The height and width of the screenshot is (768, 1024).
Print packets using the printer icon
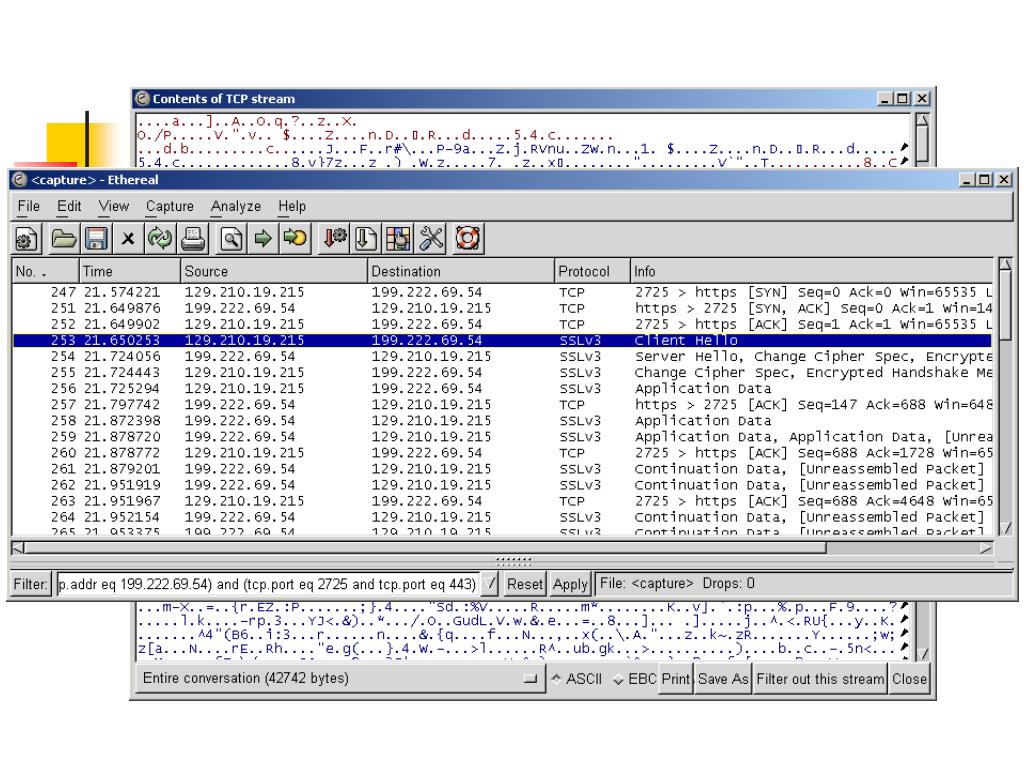click(193, 239)
